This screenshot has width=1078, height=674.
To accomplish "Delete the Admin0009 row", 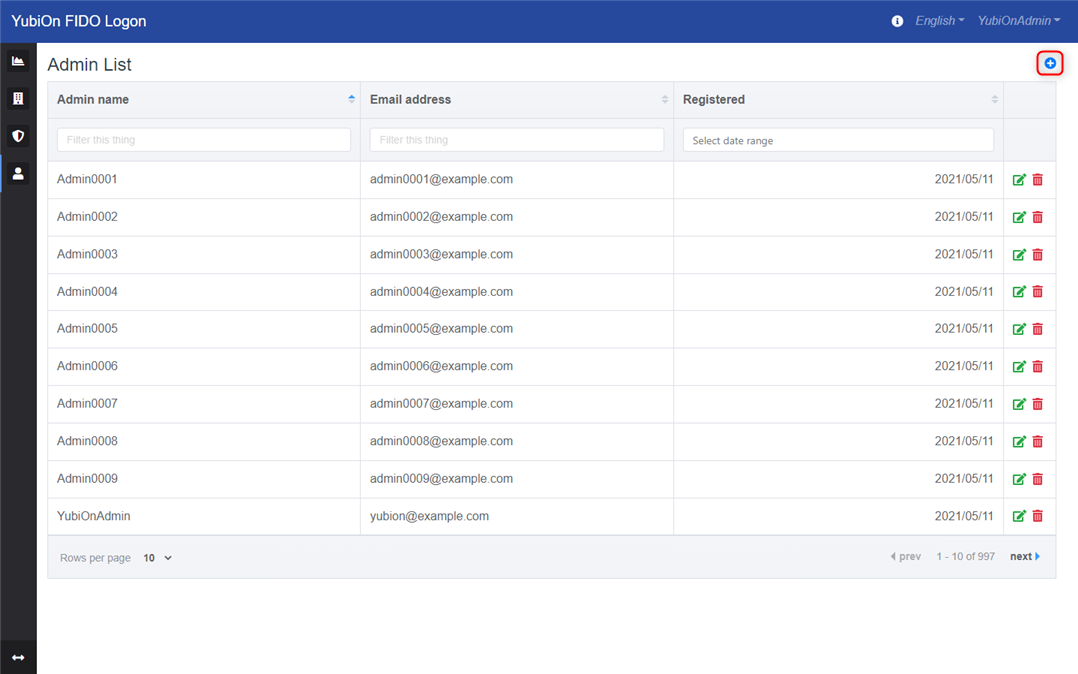I will 1038,479.
